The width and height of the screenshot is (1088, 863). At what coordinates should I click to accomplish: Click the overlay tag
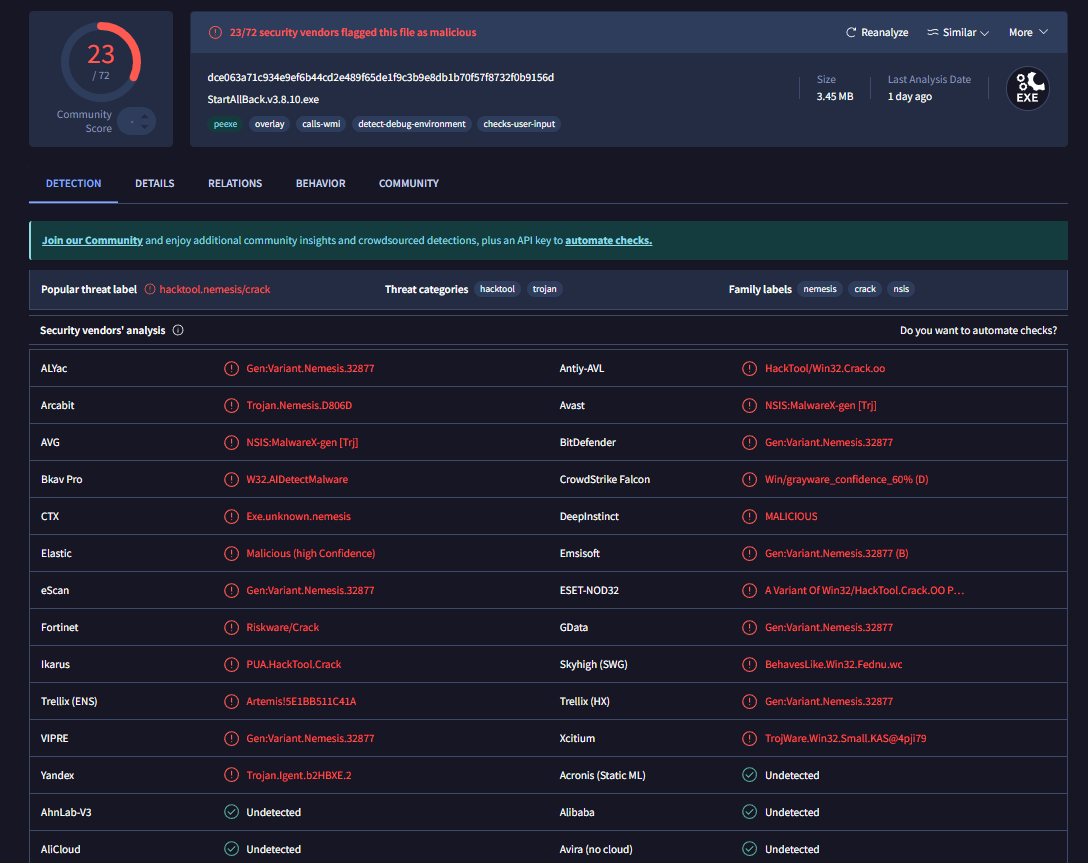[270, 124]
